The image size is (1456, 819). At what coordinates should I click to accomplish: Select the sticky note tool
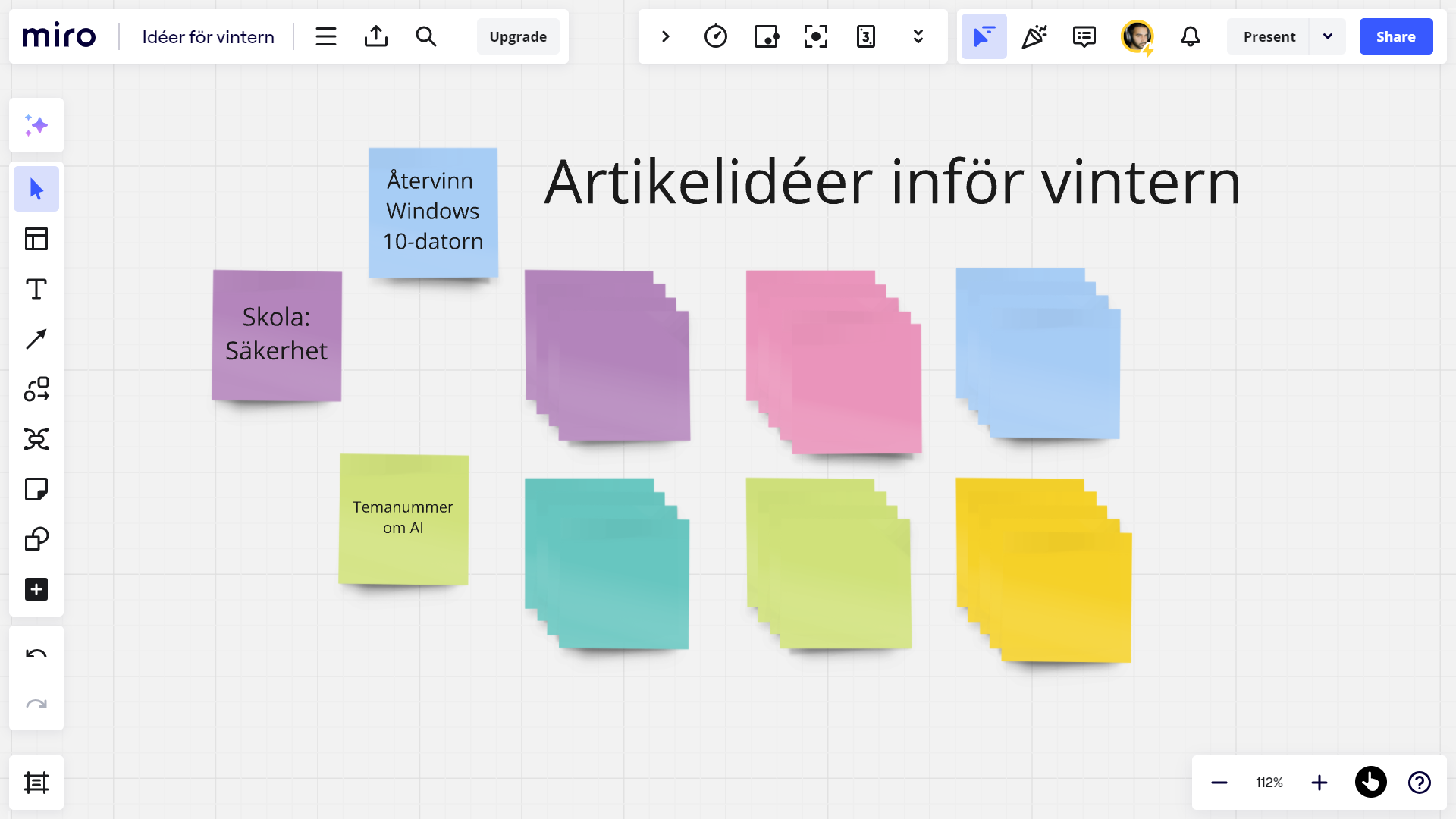tap(36, 489)
